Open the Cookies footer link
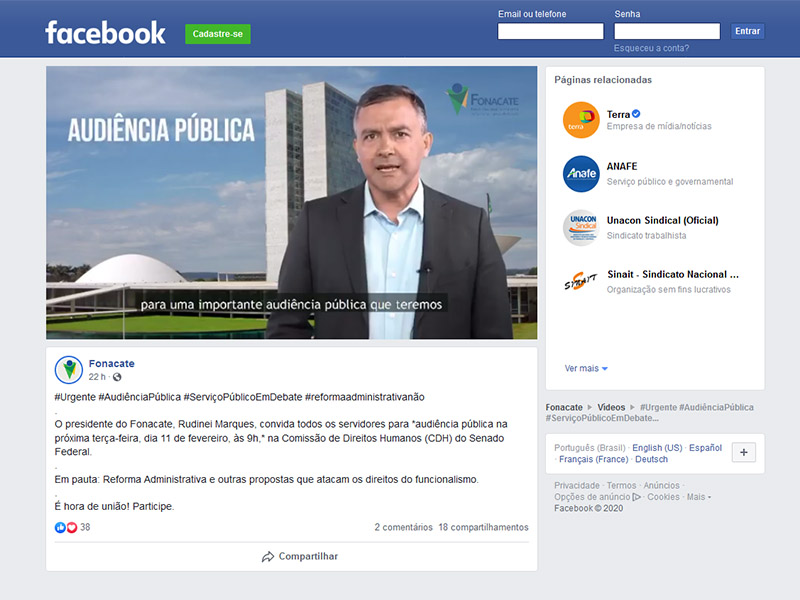This screenshot has width=800, height=600. click(x=663, y=497)
